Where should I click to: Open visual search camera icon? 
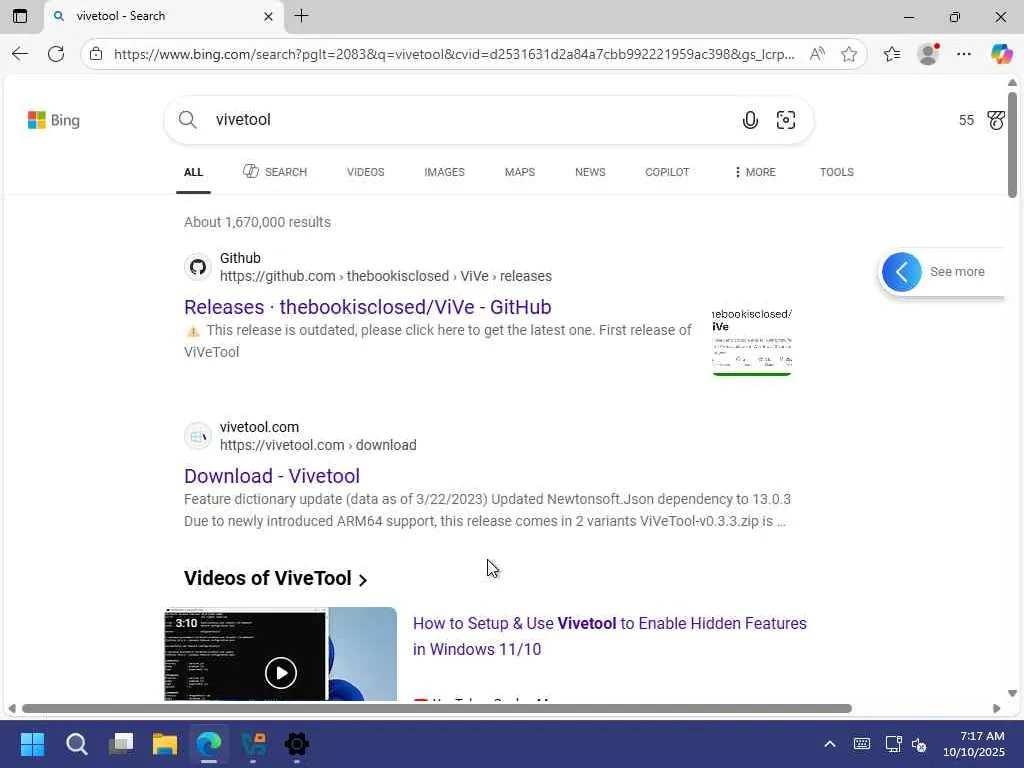click(x=786, y=120)
